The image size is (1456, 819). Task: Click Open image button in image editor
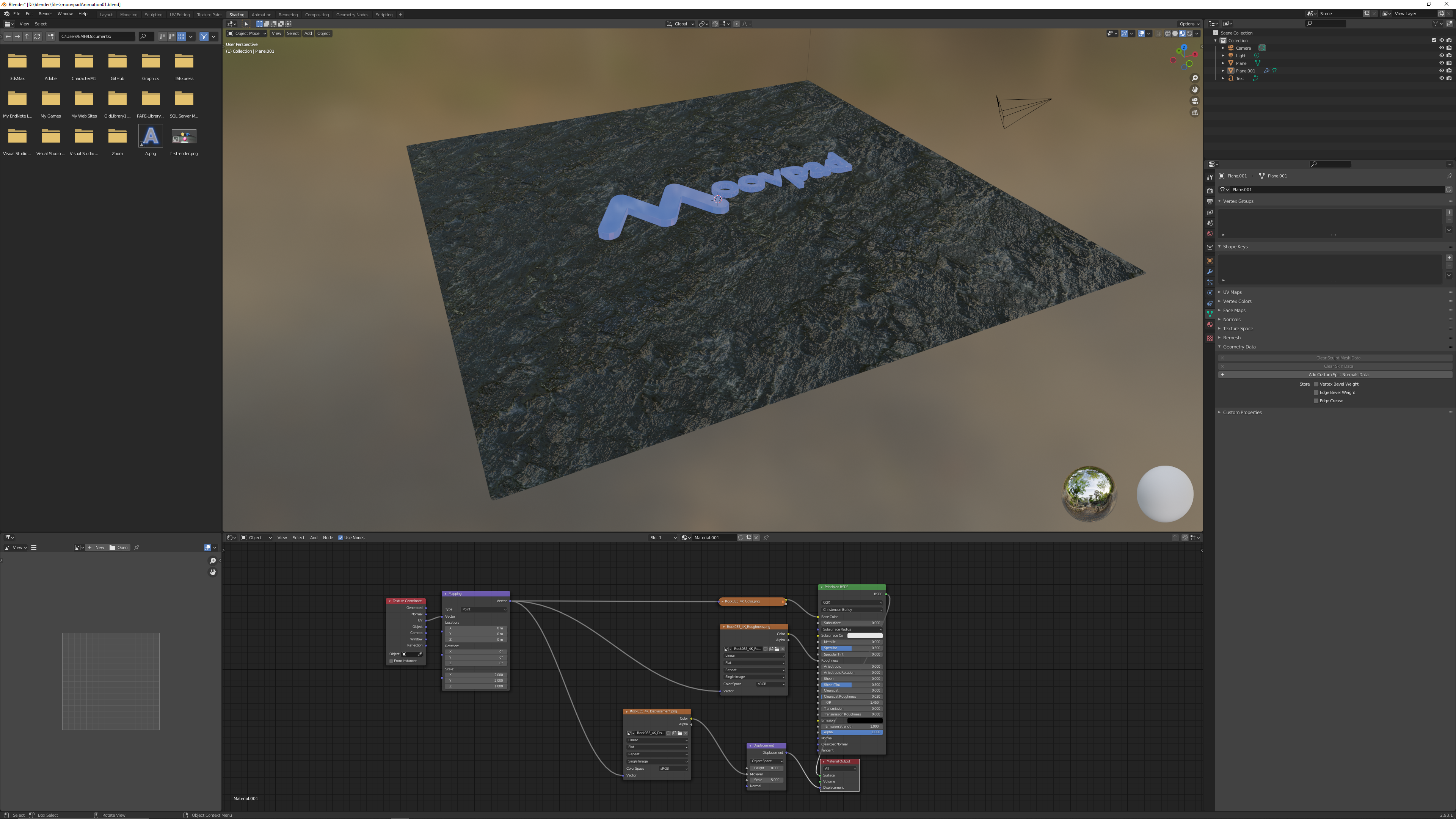click(x=119, y=548)
